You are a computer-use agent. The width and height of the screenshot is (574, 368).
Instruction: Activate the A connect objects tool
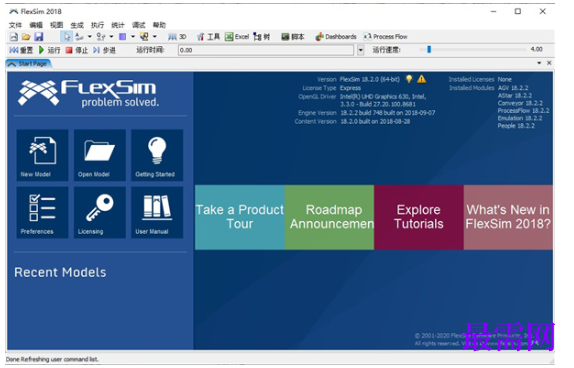pos(79,37)
